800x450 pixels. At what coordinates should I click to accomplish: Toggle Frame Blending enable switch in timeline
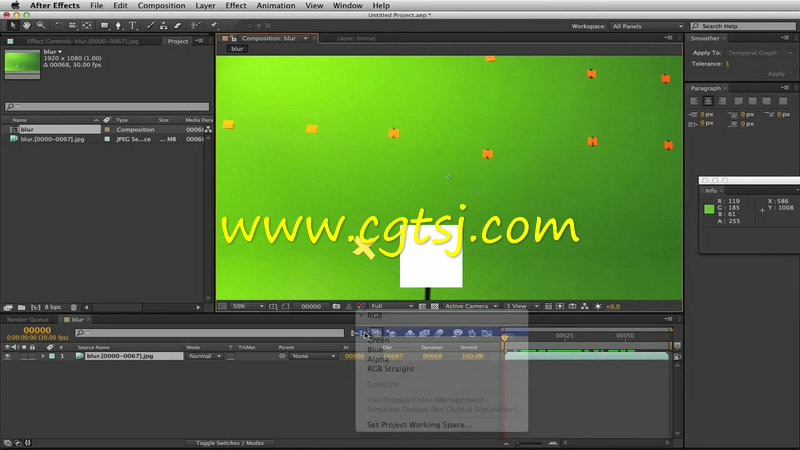pyautogui.click(x=424, y=333)
